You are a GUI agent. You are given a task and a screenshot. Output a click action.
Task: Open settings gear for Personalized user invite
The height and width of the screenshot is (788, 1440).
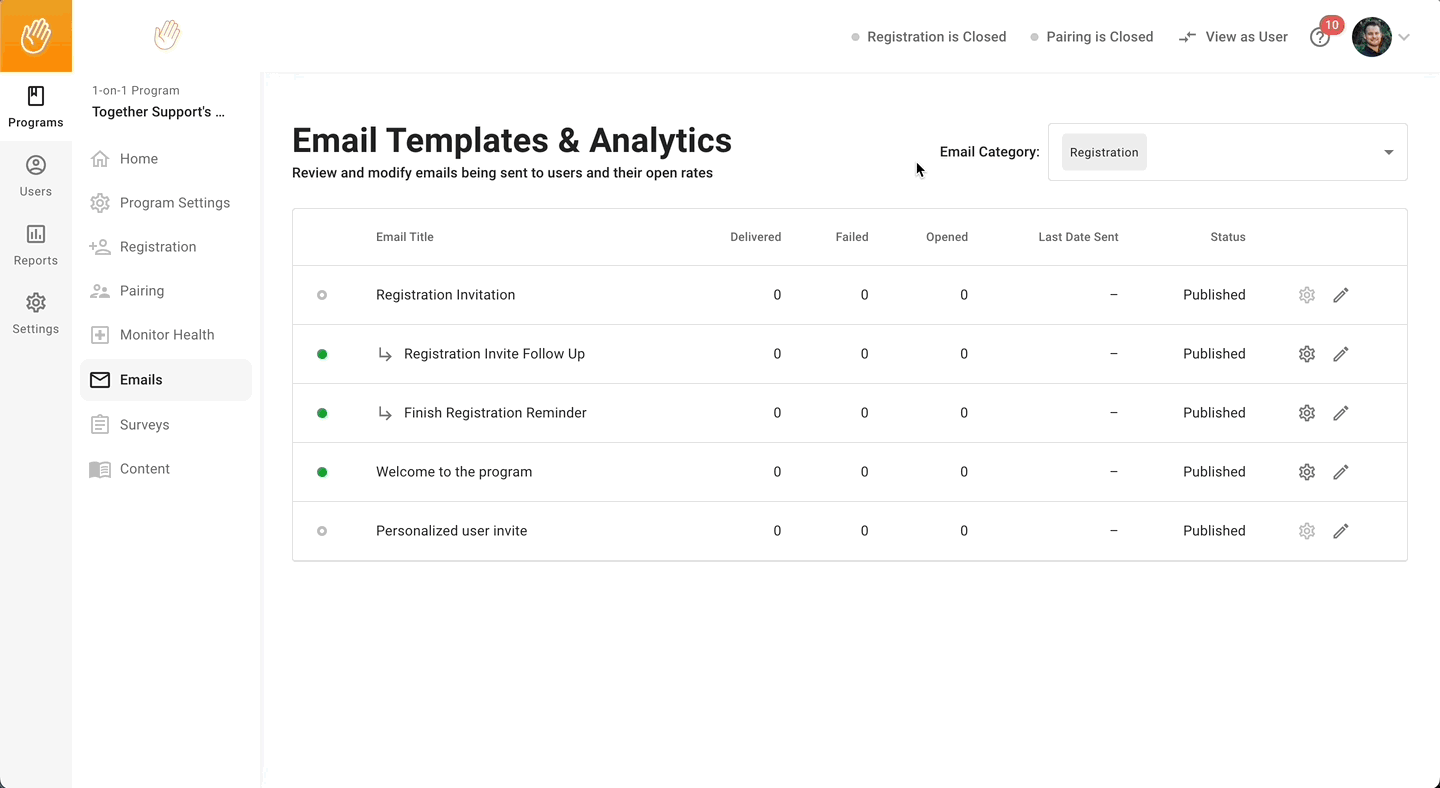tap(1307, 531)
